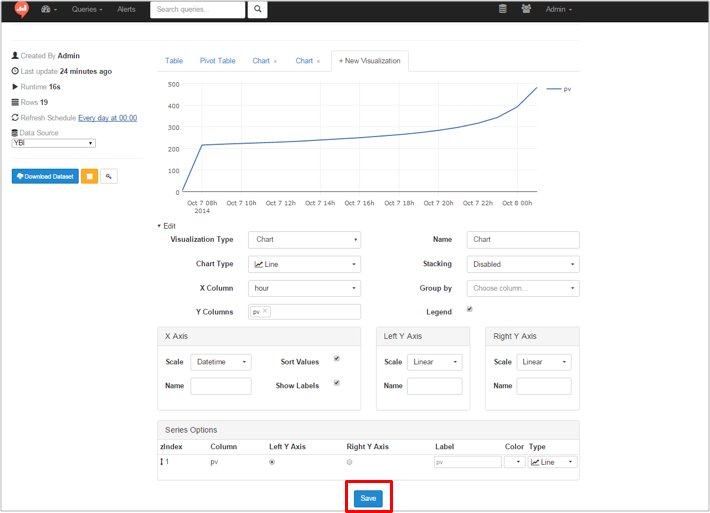
Task: Switch to the second Chart tab
Action: (x=304, y=61)
